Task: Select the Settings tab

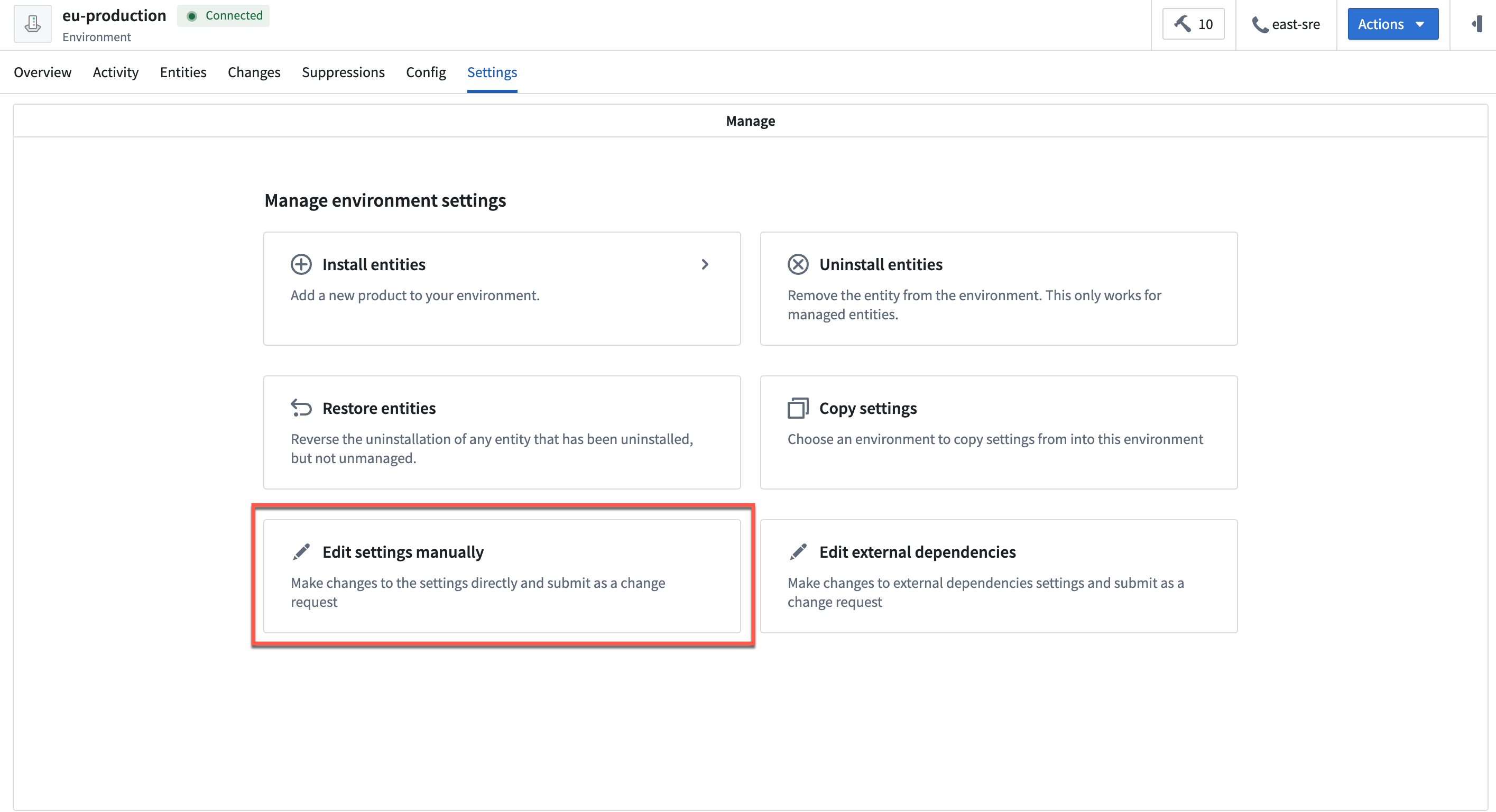Action: pos(492,72)
